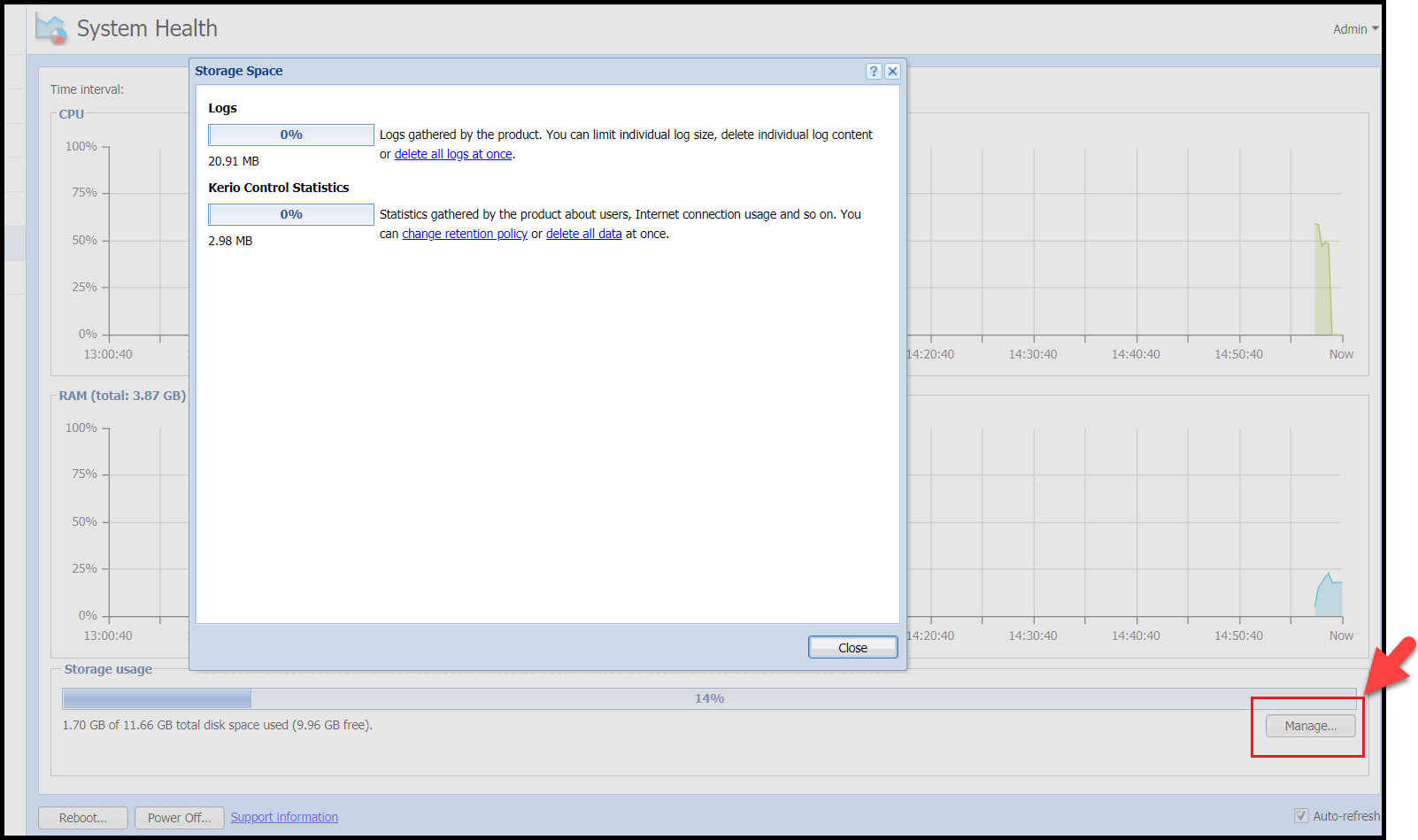Click the System Health icon in header
Viewport: 1418px width, 840px height.
(51, 29)
